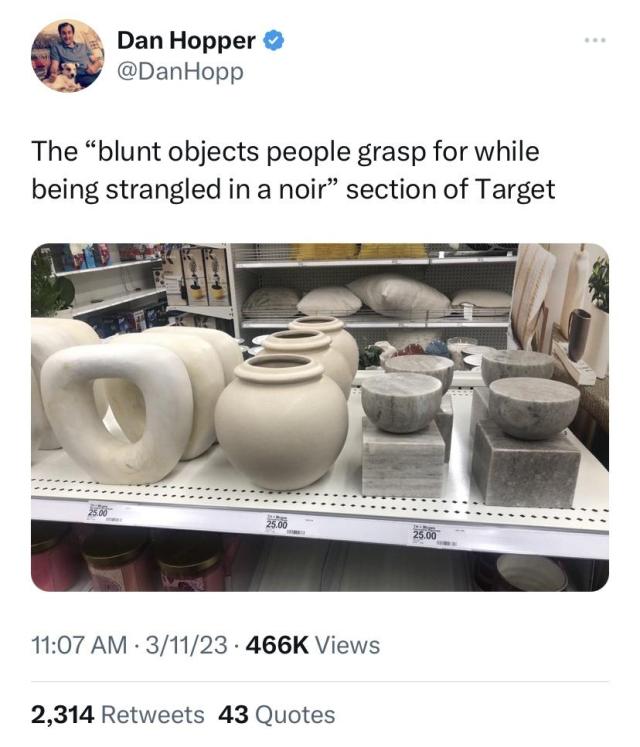
Task: Open the Dan Hopper display name
Action: pyautogui.click(x=186, y=40)
